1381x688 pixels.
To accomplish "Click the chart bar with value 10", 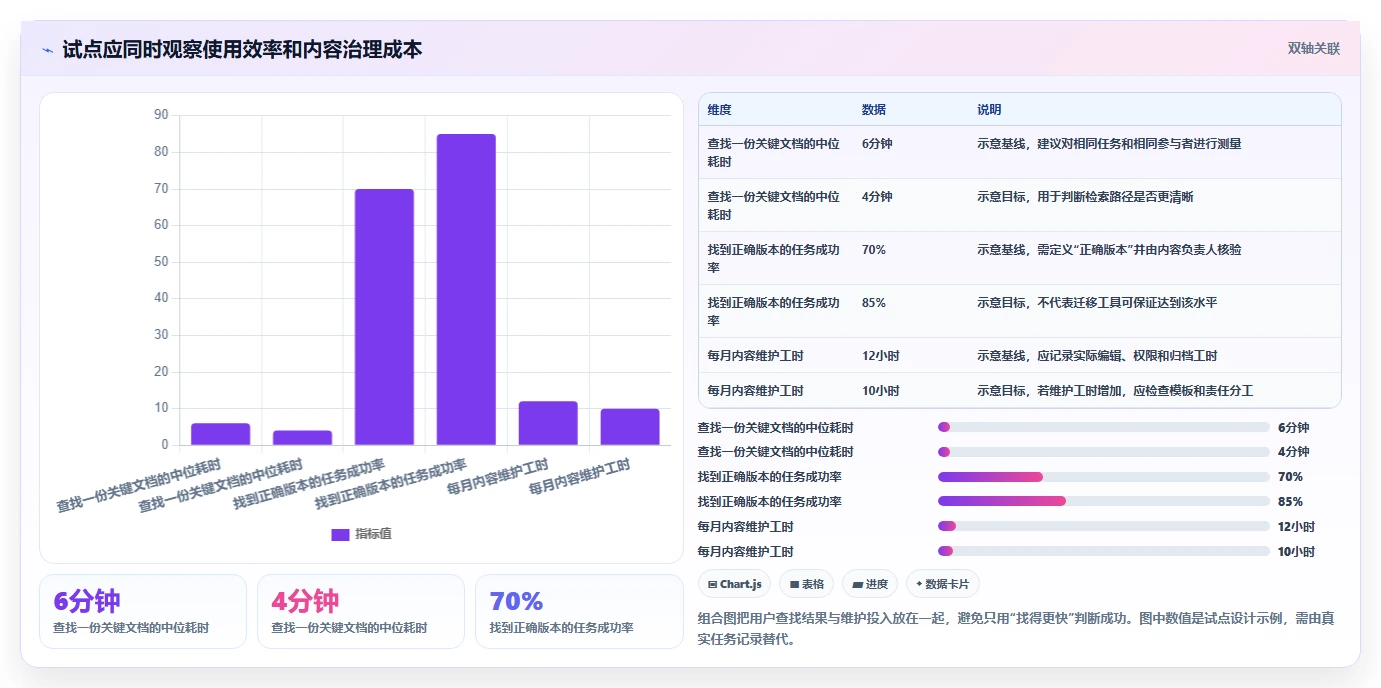I will (630, 427).
